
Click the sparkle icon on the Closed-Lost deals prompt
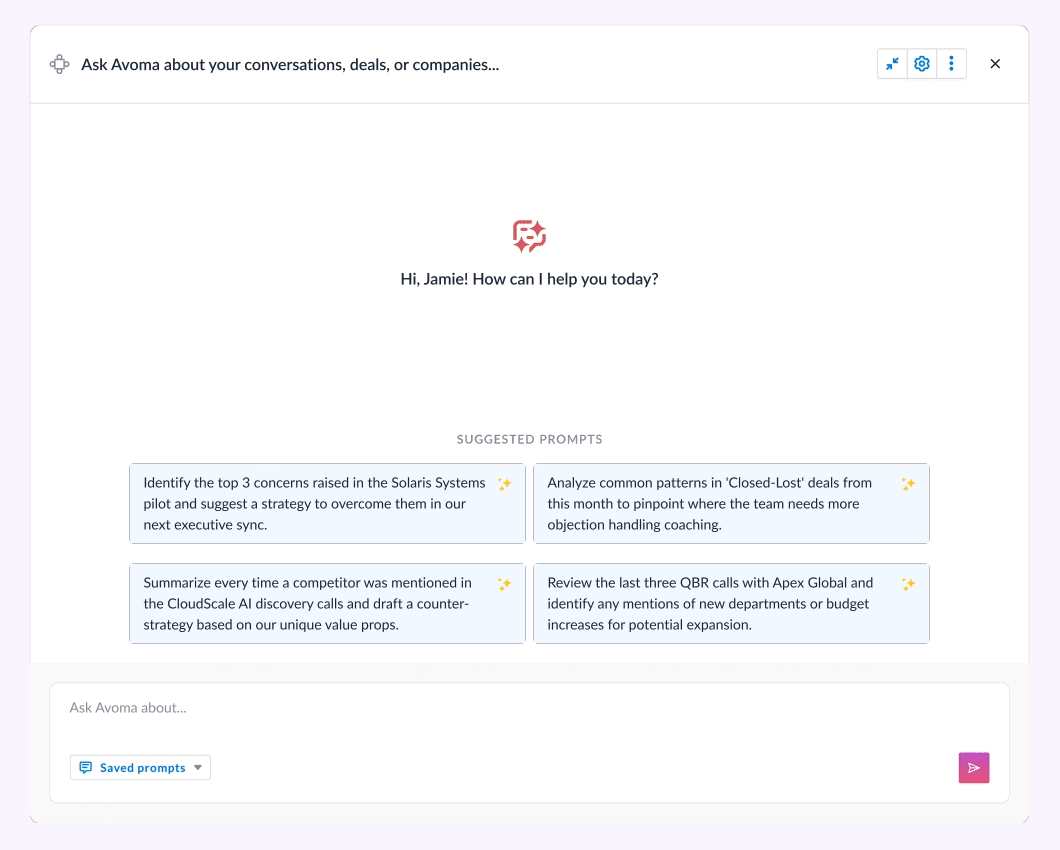click(909, 483)
